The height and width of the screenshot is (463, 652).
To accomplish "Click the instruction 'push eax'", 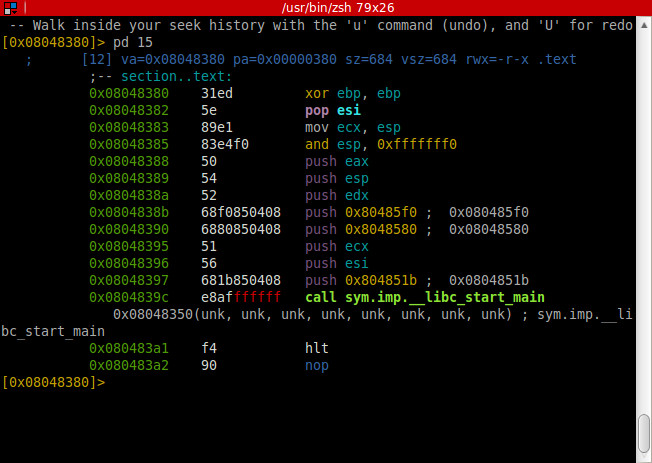I will click(337, 162).
